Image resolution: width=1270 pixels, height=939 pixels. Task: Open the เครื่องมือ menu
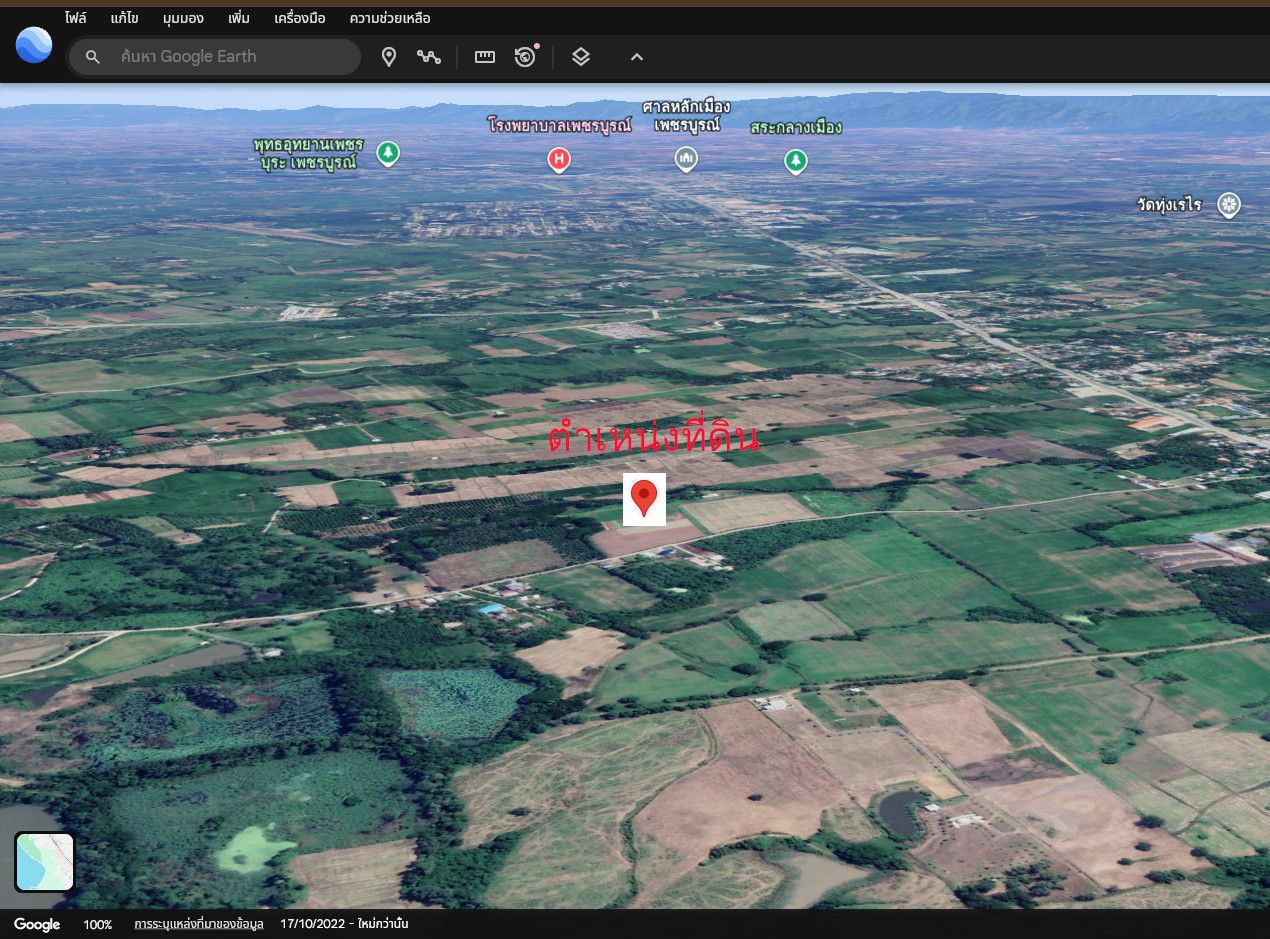(x=300, y=18)
